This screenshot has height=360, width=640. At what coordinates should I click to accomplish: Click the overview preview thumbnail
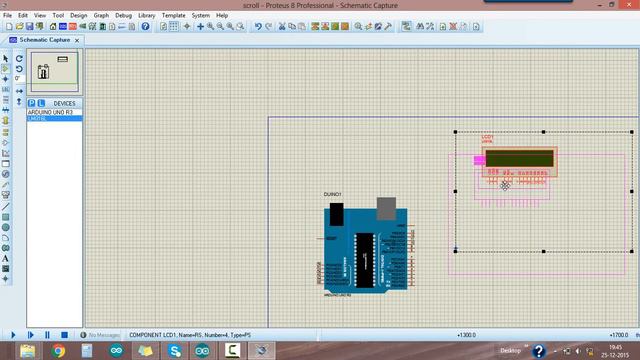[x=54, y=72]
